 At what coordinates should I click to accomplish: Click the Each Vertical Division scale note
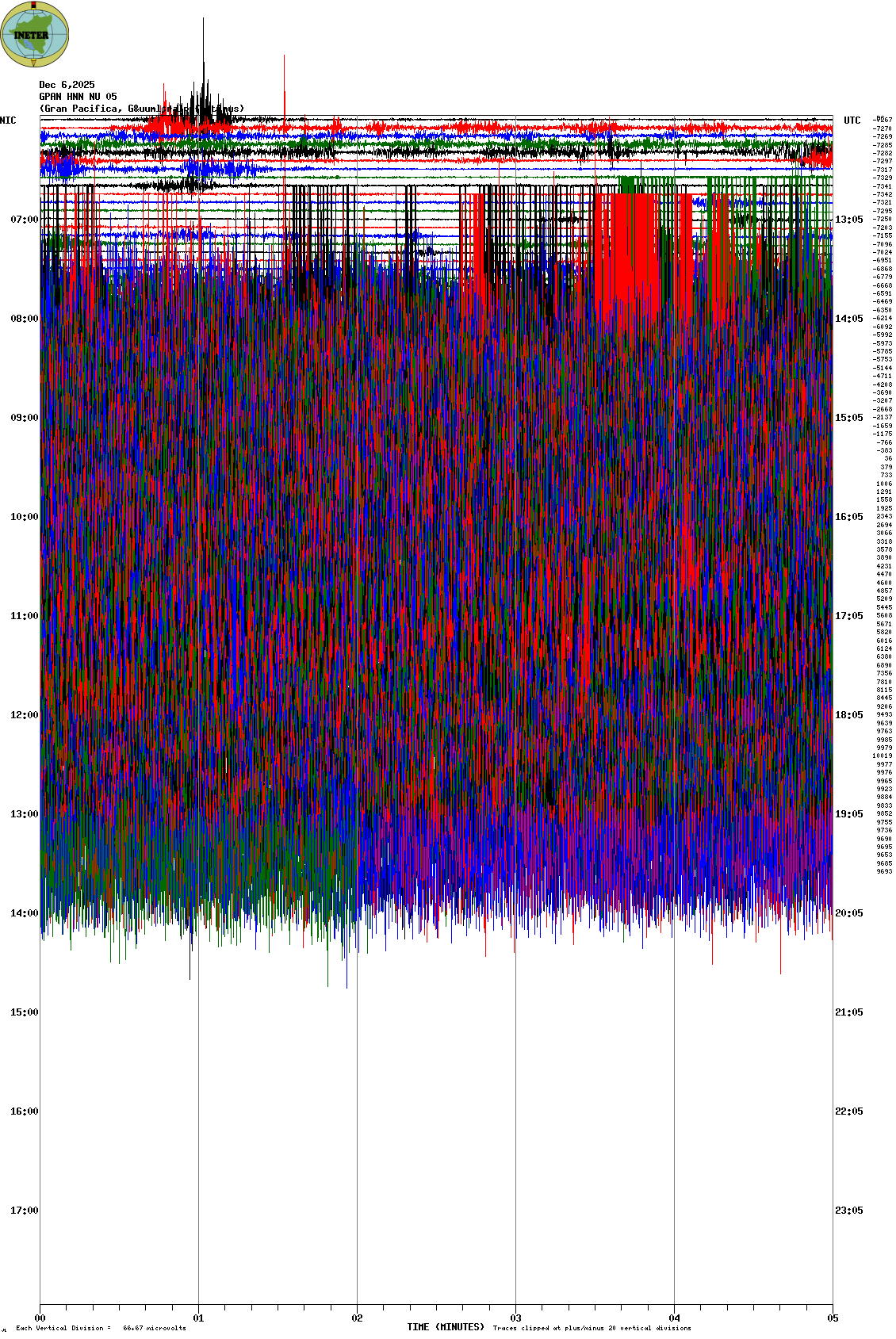[101, 1328]
